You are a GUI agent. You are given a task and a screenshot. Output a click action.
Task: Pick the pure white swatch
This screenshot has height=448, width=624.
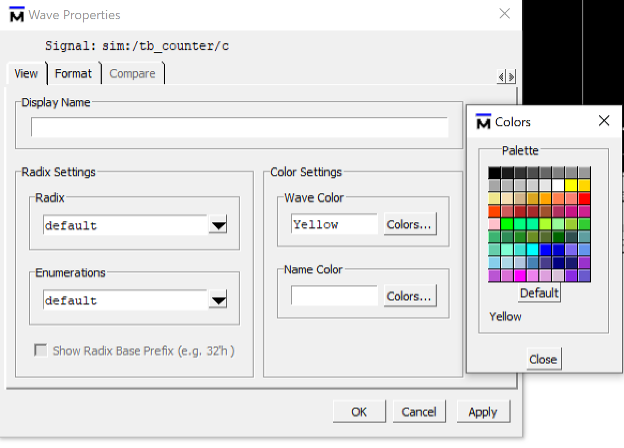point(558,185)
